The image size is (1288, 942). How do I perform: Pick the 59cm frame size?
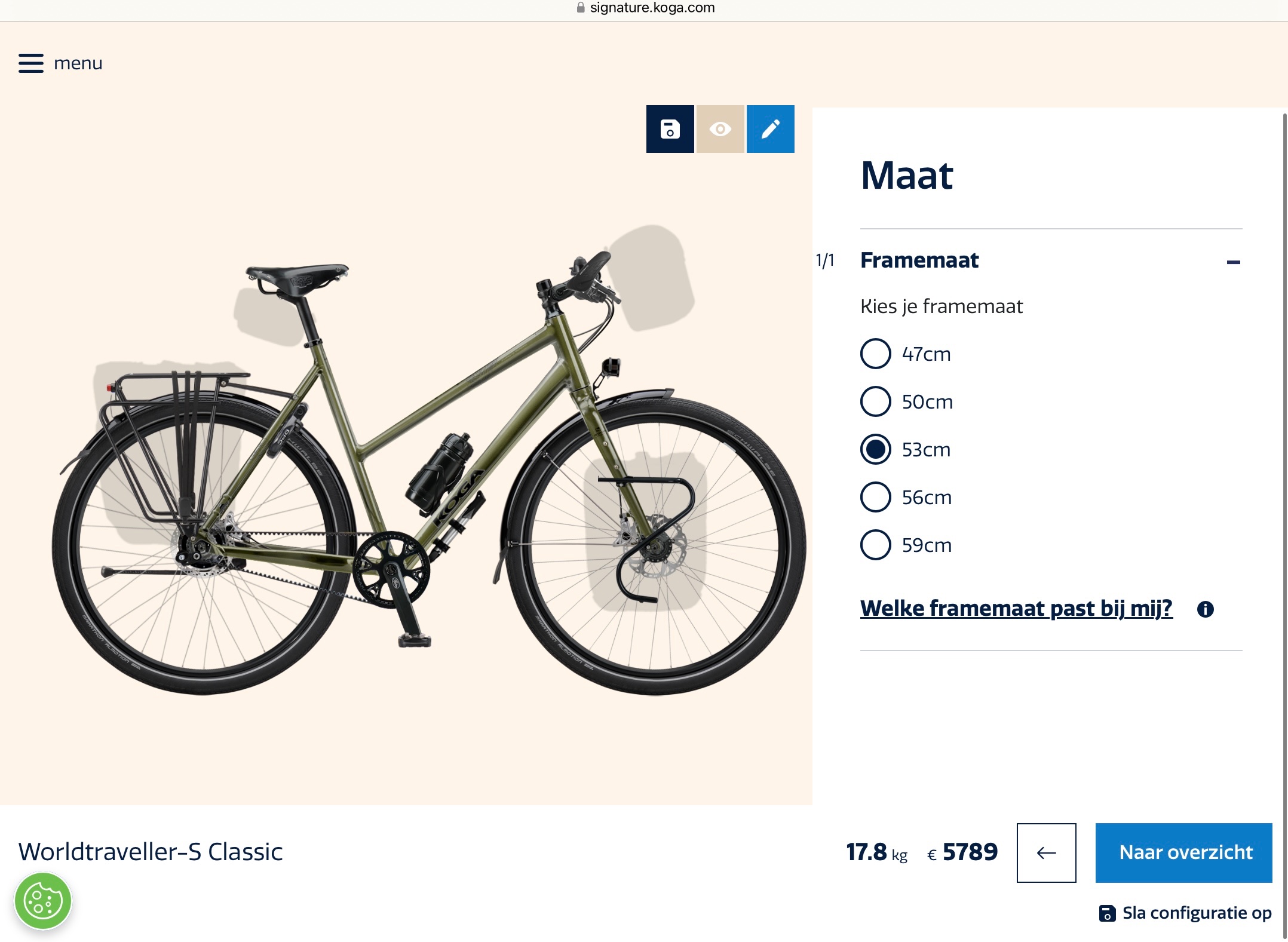[x=876, y=545]
